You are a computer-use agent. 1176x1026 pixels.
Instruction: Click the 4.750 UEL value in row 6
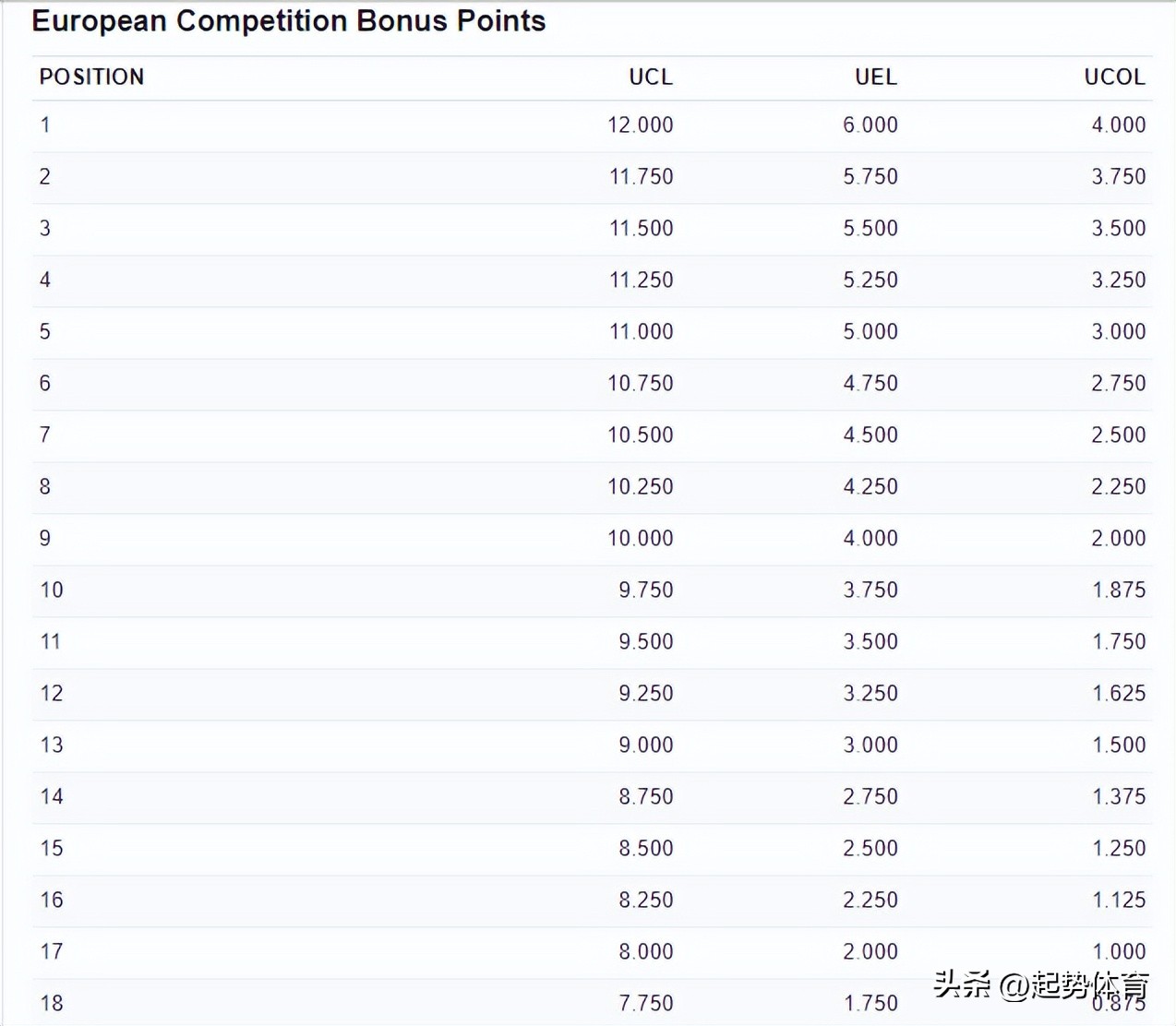870,383
